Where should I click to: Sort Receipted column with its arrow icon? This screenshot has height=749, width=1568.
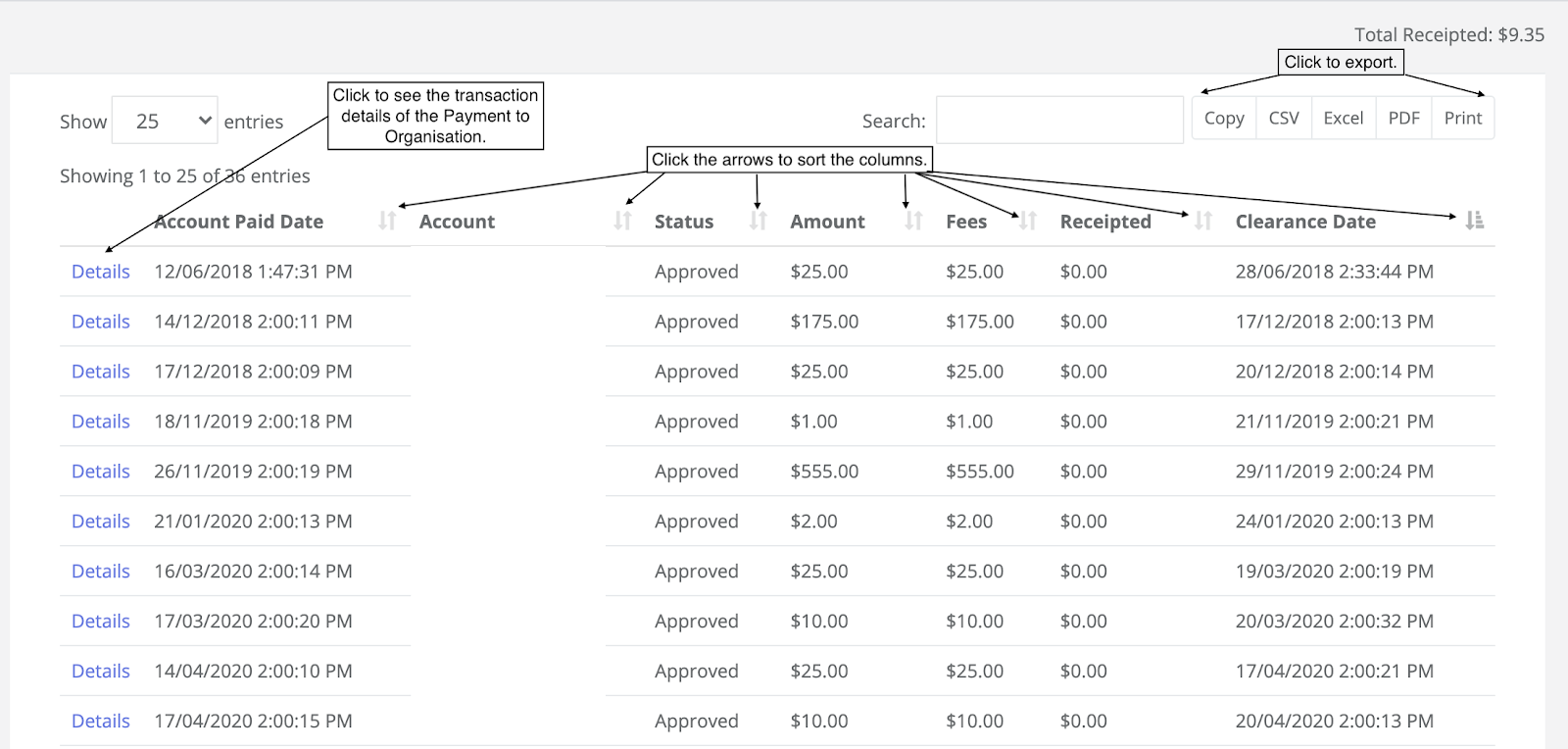tap(1203, 221)
